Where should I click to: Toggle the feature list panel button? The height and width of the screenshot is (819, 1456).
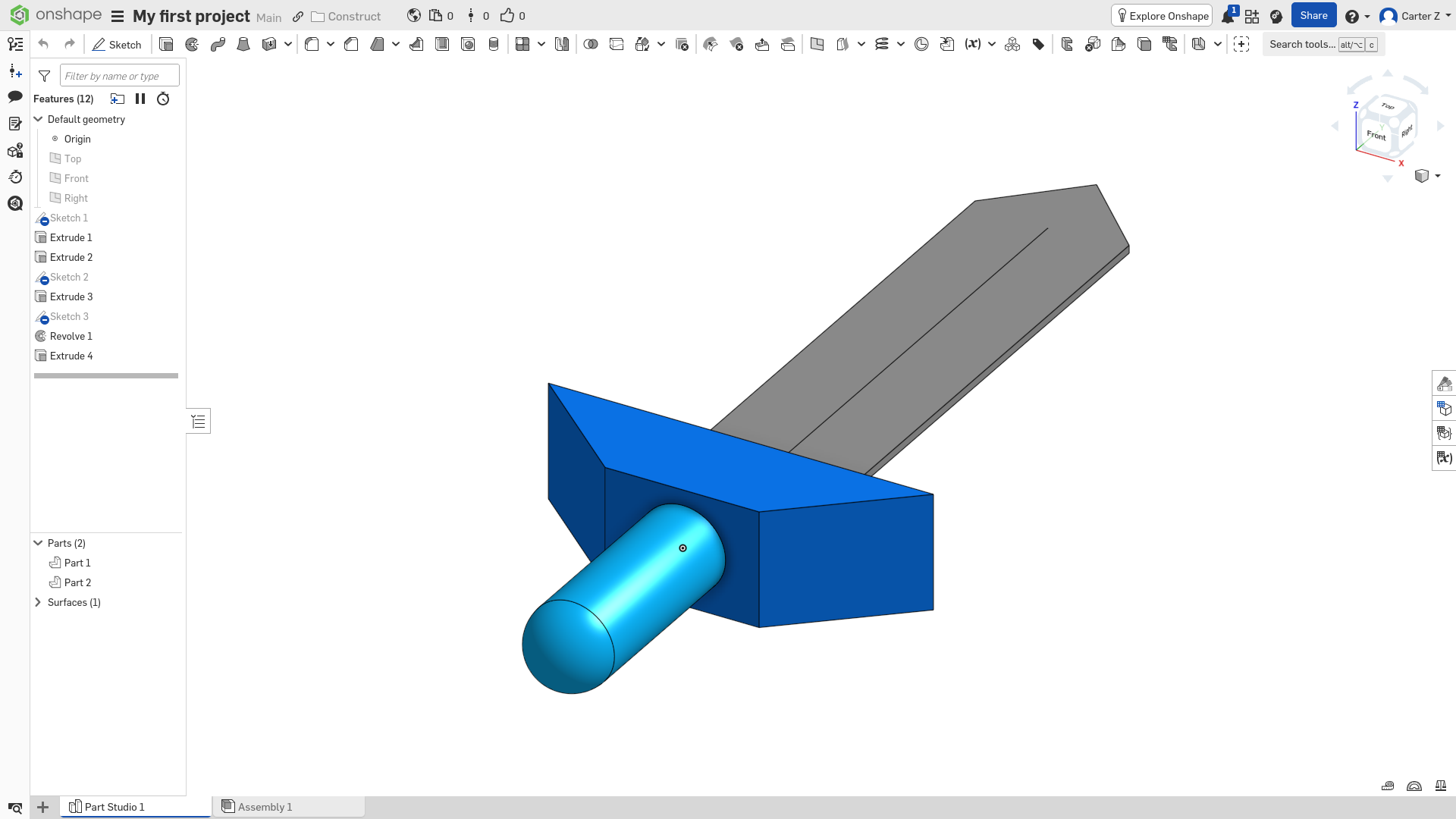tap(199, 422)
